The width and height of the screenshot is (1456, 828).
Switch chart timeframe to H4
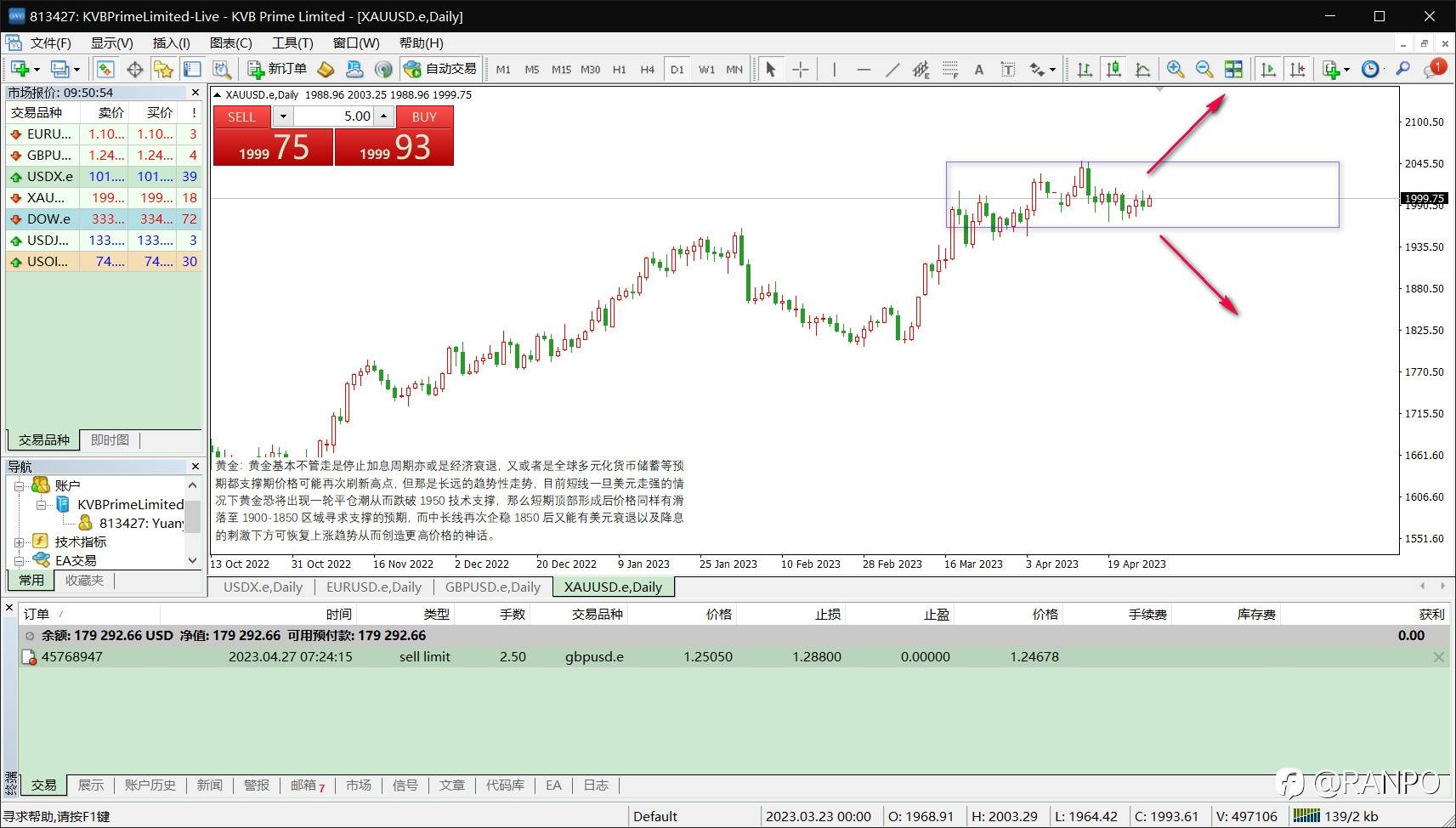click(x=648, y=70)
